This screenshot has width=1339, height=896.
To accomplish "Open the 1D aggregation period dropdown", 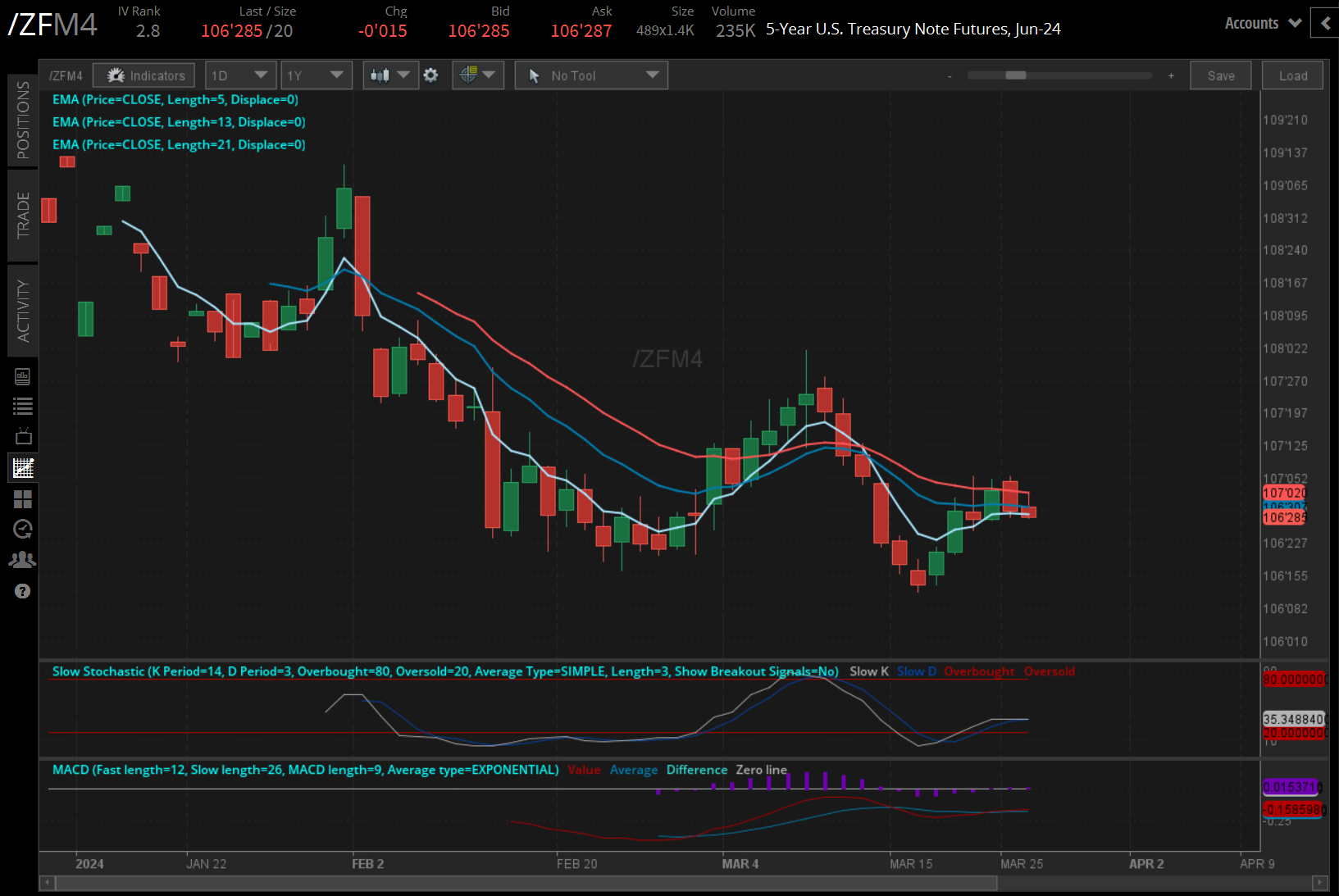I will tap(239, 75).
